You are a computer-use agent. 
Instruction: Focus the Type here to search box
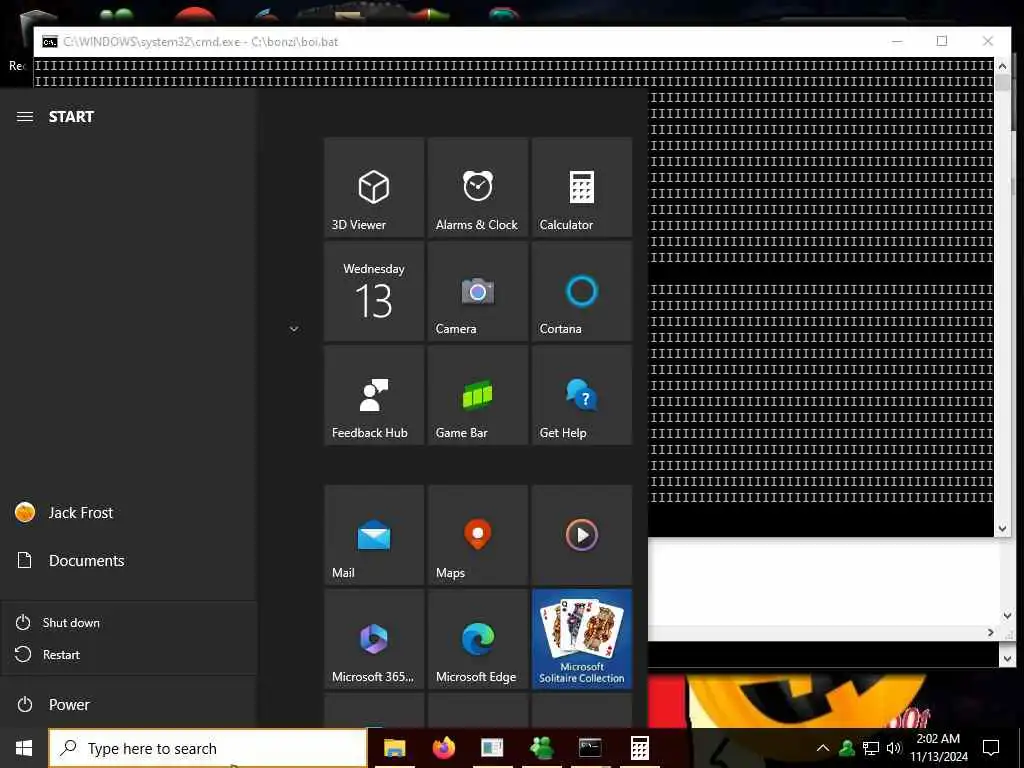[x=208, y=748]
